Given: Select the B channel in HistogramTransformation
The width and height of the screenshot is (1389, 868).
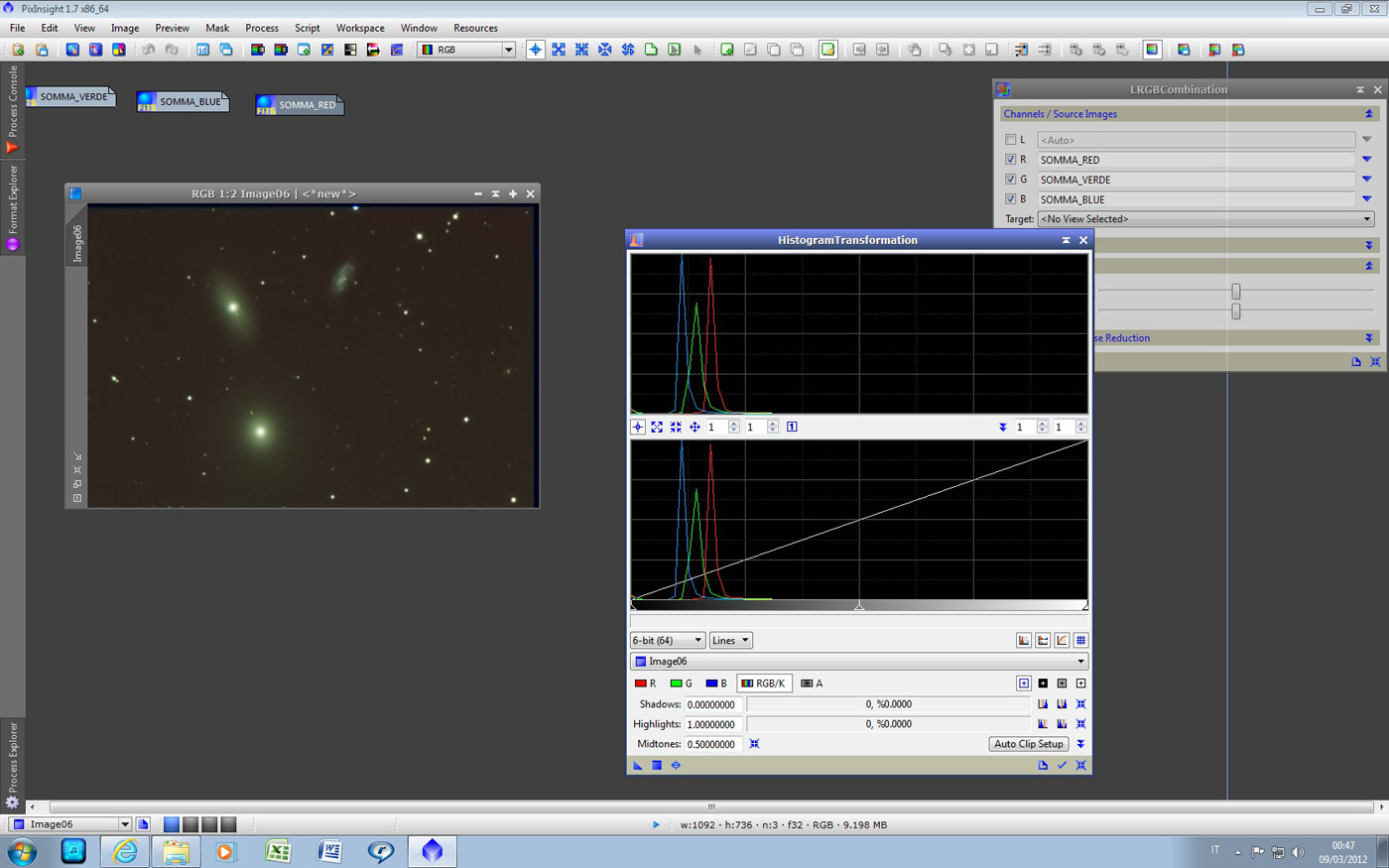Looking at the screenshot, I should click(x=716, y=683).
